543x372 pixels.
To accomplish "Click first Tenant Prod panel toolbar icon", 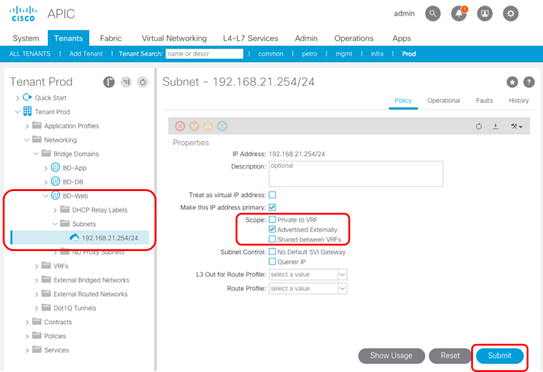I will point(109,82).
